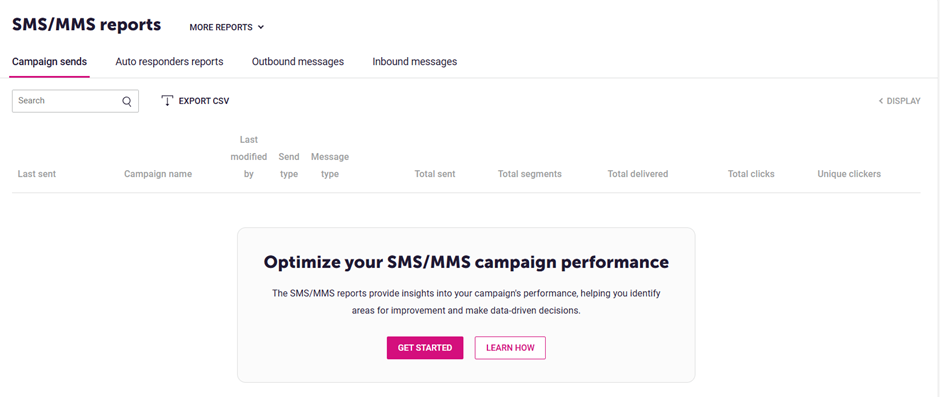Click the Learn How button

pyautogui.click(x=510, y=348)
